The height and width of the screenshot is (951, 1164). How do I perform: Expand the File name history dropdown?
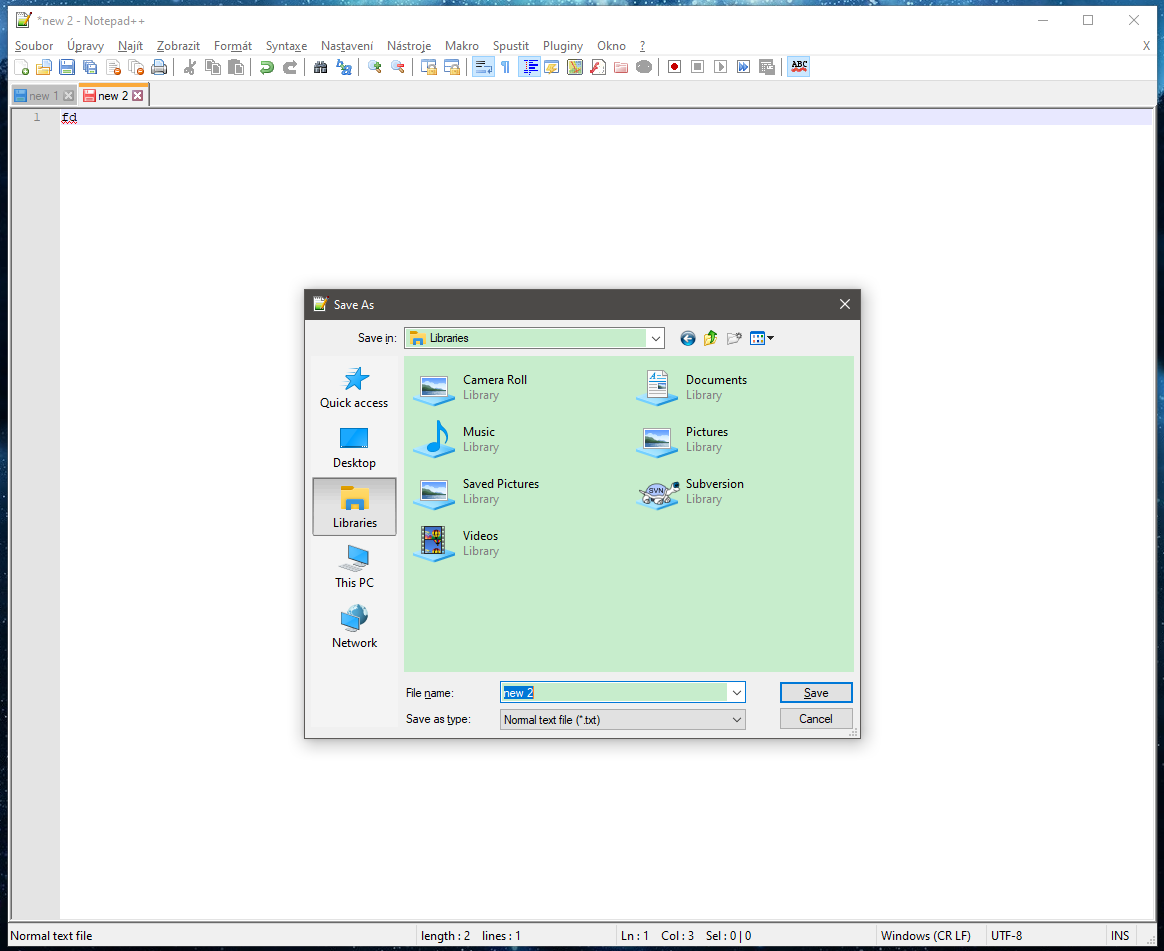[736, 693]
